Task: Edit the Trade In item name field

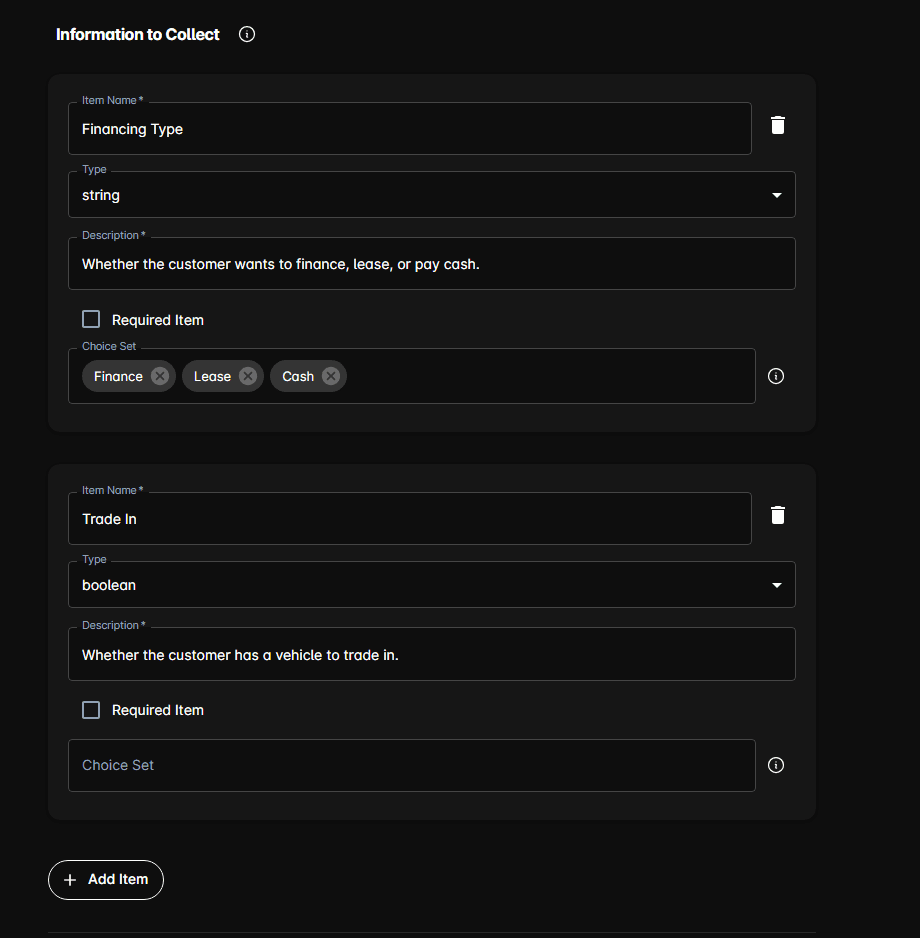Action: point(410,519)
